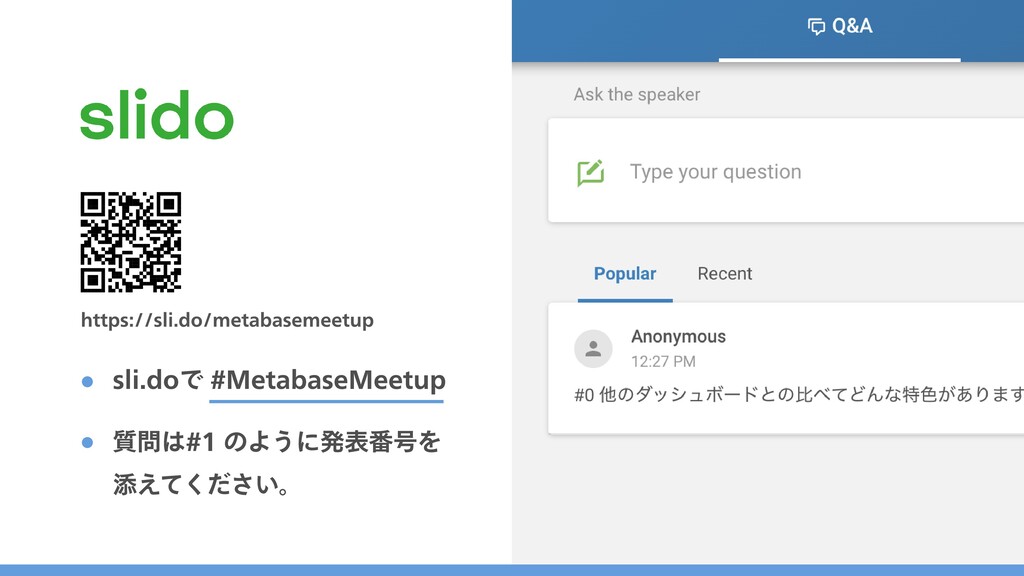Click the Anonymous user avatar icon

[593, 349]
